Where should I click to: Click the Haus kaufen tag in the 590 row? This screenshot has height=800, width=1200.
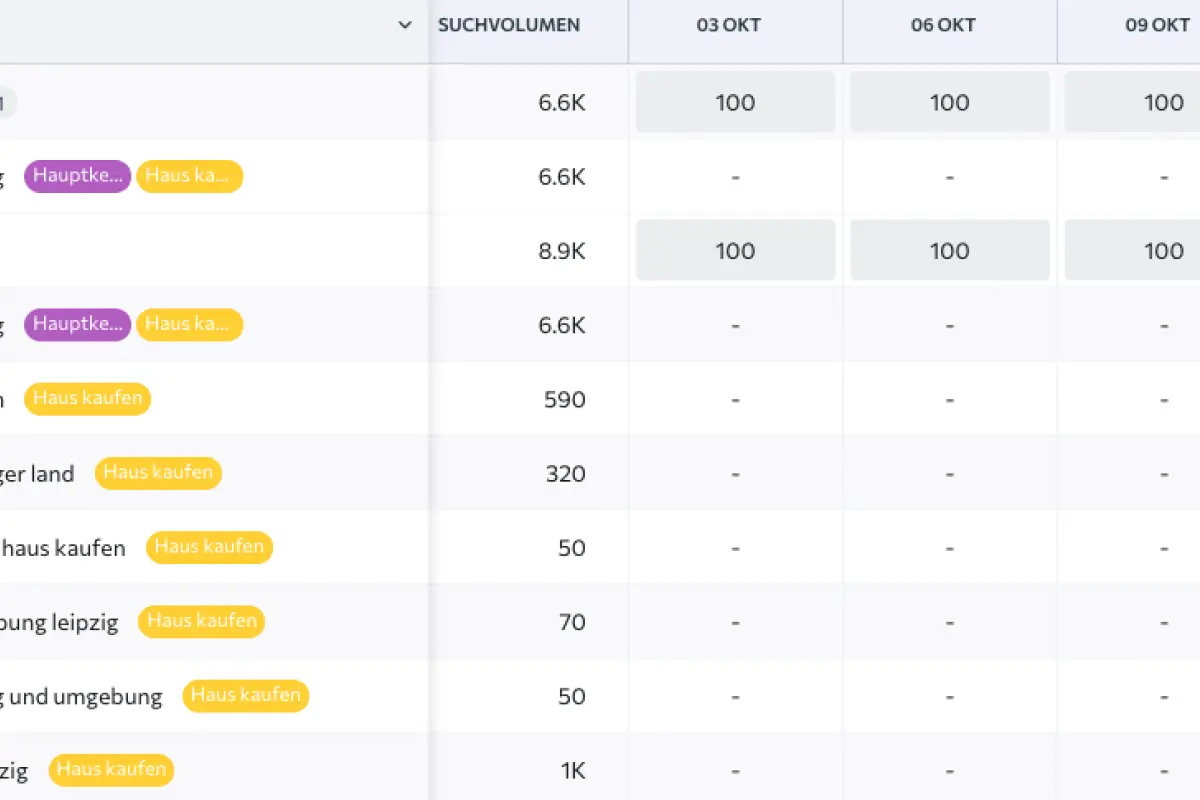87,398
